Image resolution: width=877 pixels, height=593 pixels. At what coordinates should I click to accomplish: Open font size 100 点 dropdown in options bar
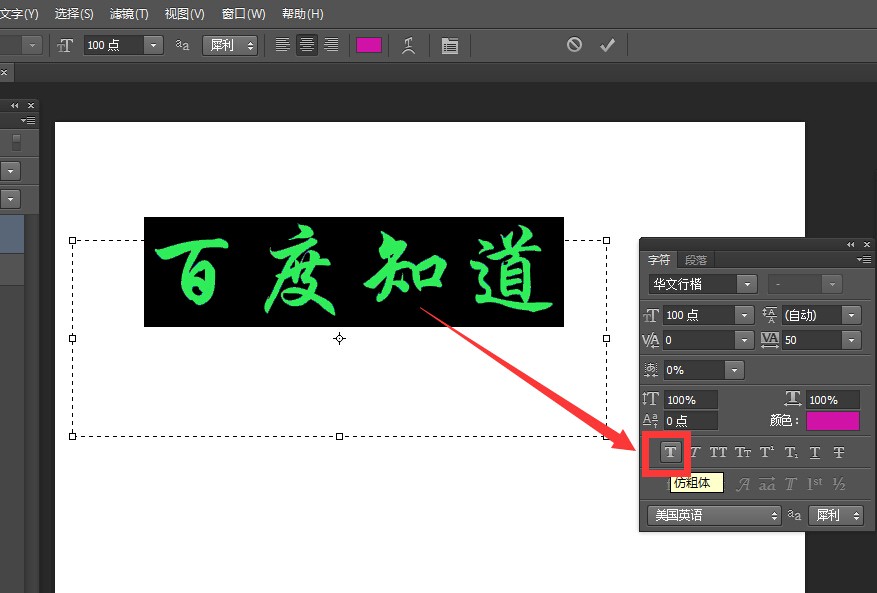click(153, 45)
